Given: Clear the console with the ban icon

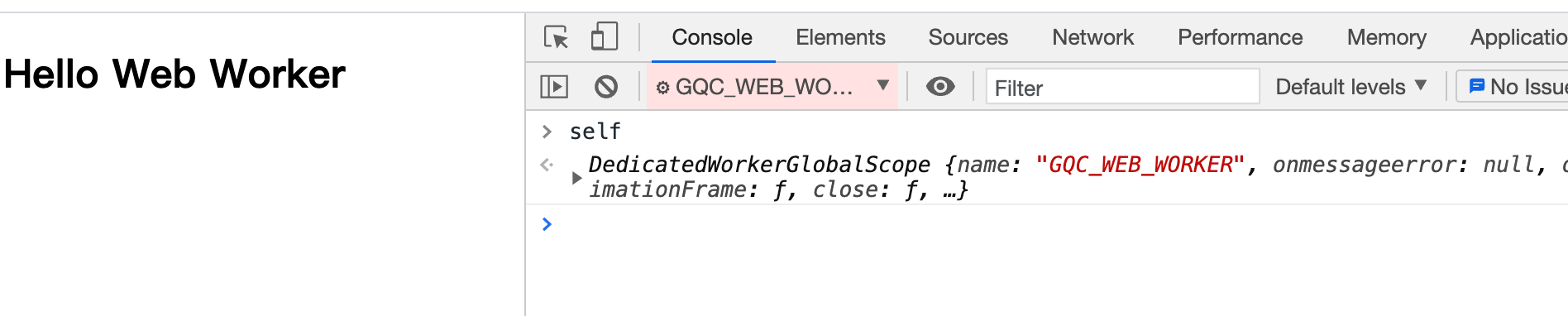Looking at the screenshot, I should pos(606,86).
